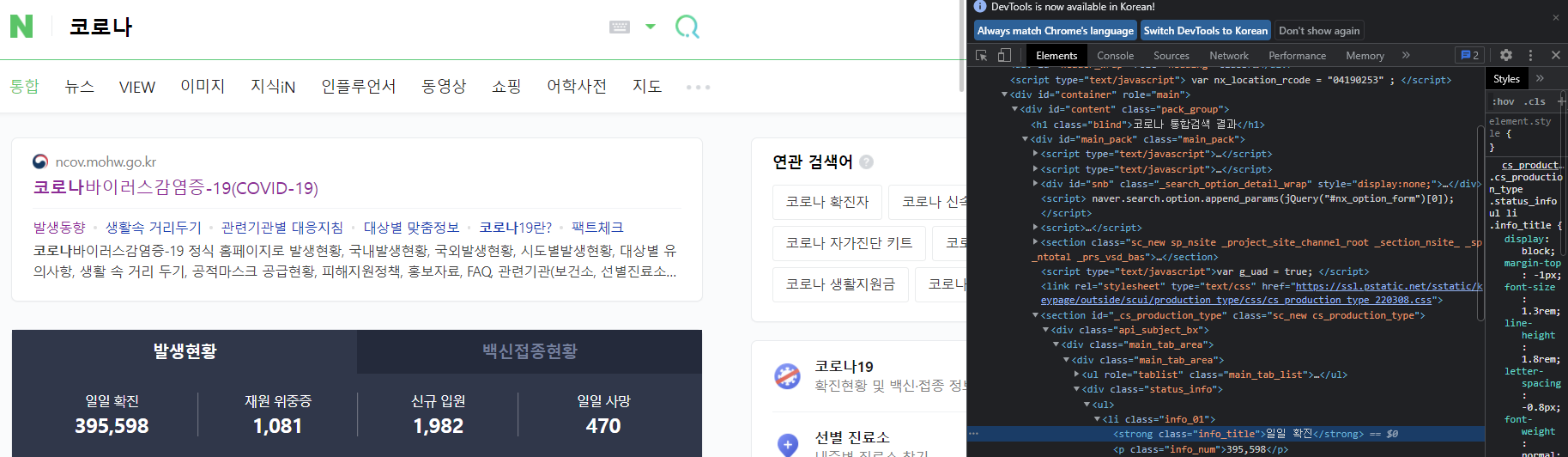Screen dimensions: 1568x457
Task: Select the 통합 search tab
Action: [25, 86]
